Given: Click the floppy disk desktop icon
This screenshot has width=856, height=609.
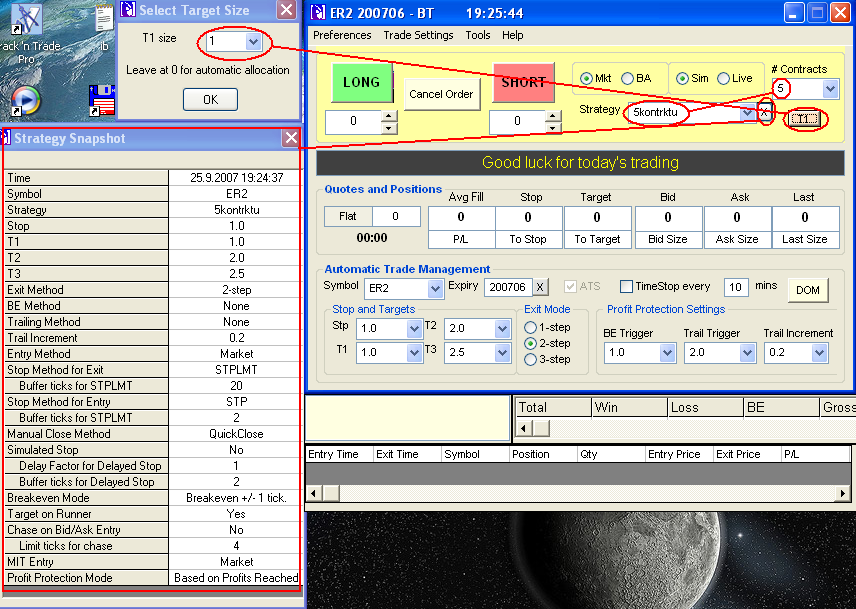Looking at the screenshot, I should (102, 100).
